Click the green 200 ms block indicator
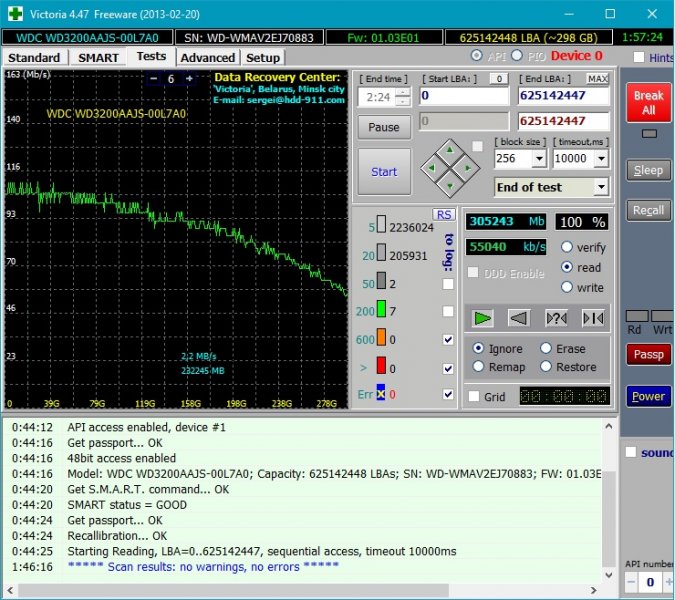The height and width of the screenshot is (600, 675). tap(381, 312)
